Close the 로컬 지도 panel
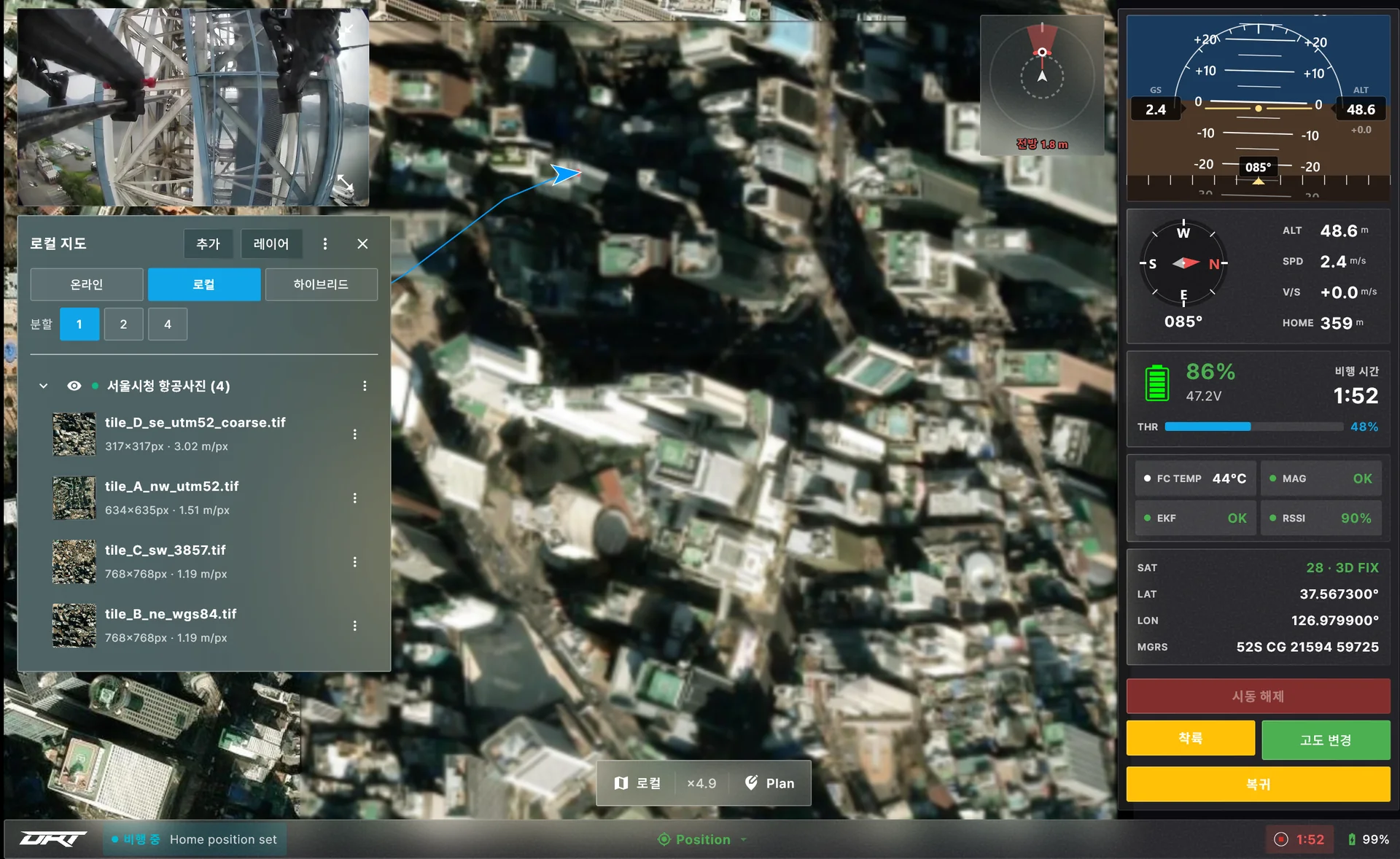 pyautogui.click(x=362, y=244)
